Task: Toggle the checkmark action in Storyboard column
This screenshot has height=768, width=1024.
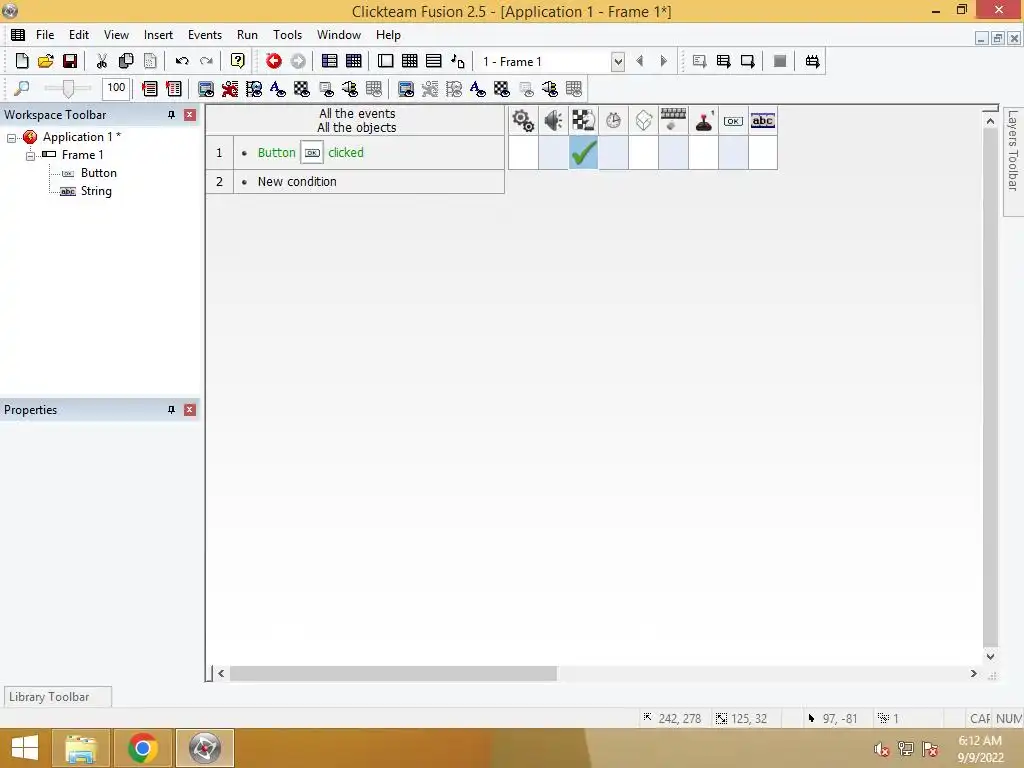Action: click(583, 153)
